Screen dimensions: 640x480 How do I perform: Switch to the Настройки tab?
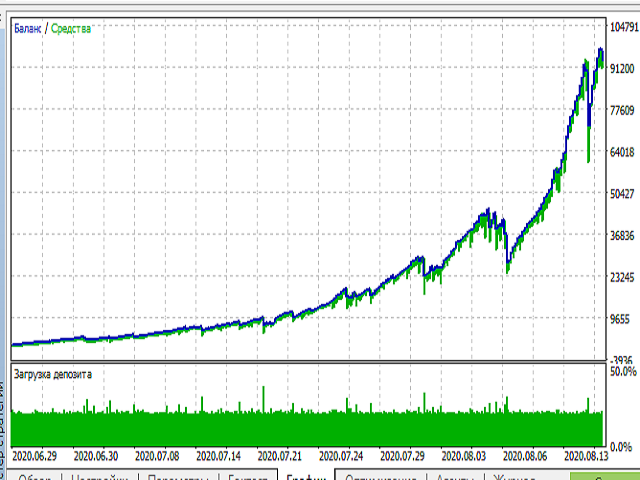[x=100, y=477]
